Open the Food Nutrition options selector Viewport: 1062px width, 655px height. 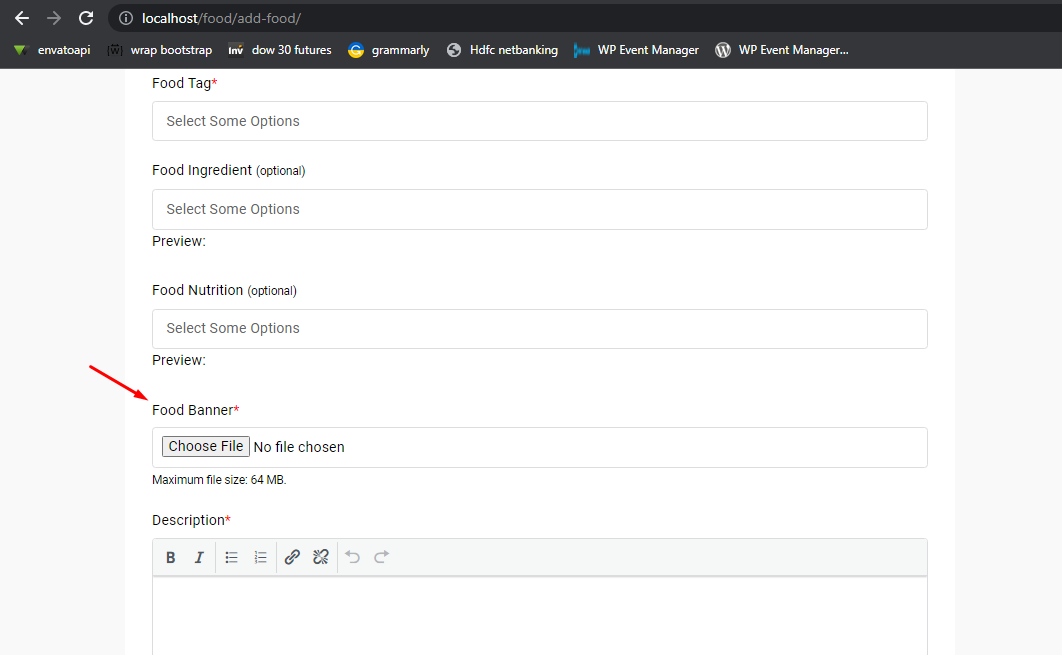click(540, 329)
